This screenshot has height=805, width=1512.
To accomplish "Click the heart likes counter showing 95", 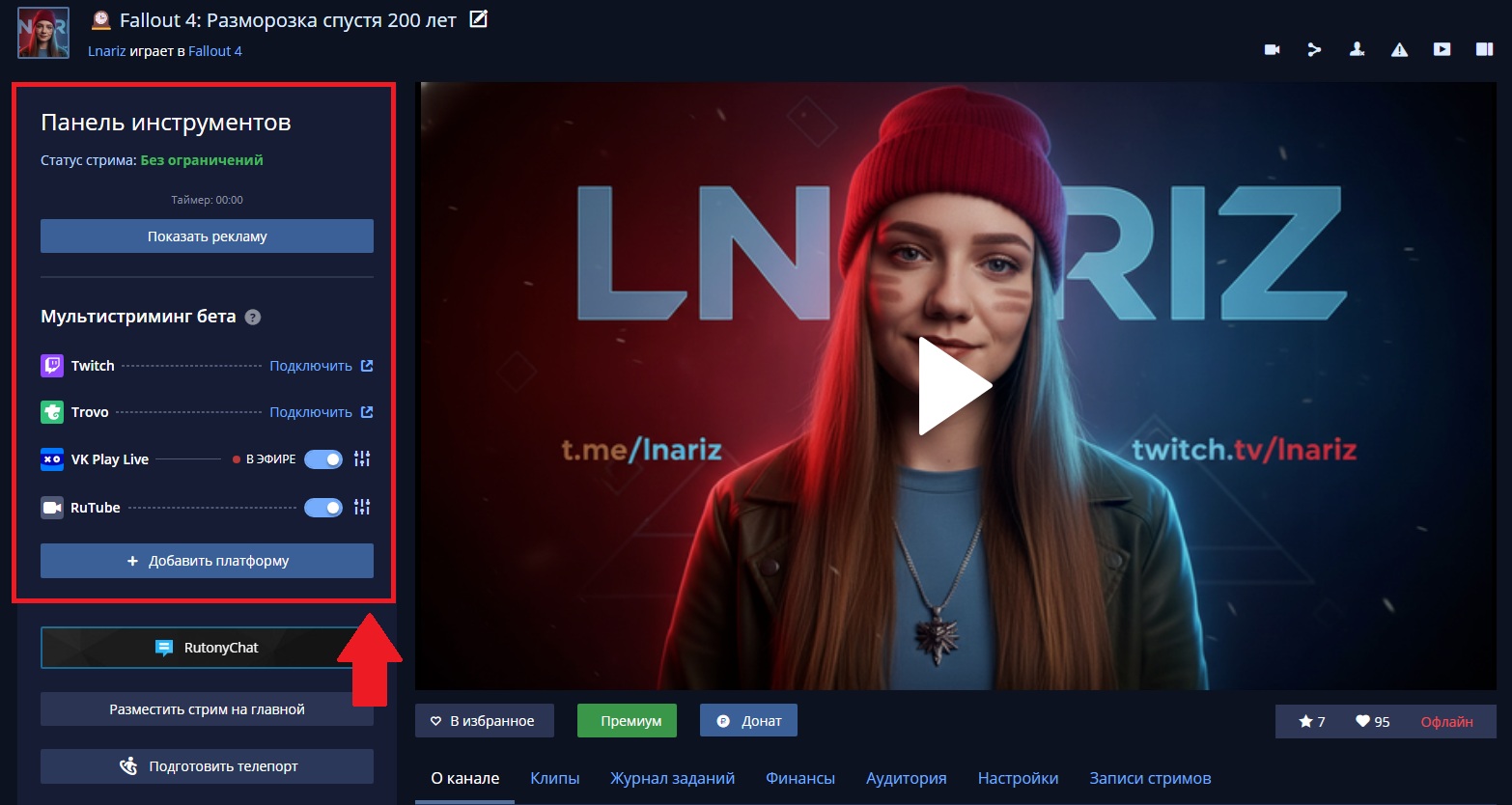I will (x=1372, y=722).
